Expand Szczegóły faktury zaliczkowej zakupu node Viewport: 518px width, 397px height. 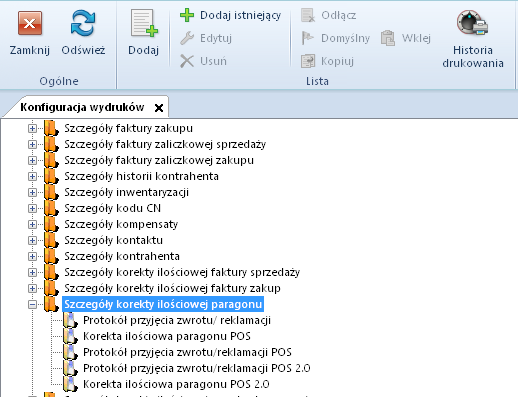click(x=32, y=160)
